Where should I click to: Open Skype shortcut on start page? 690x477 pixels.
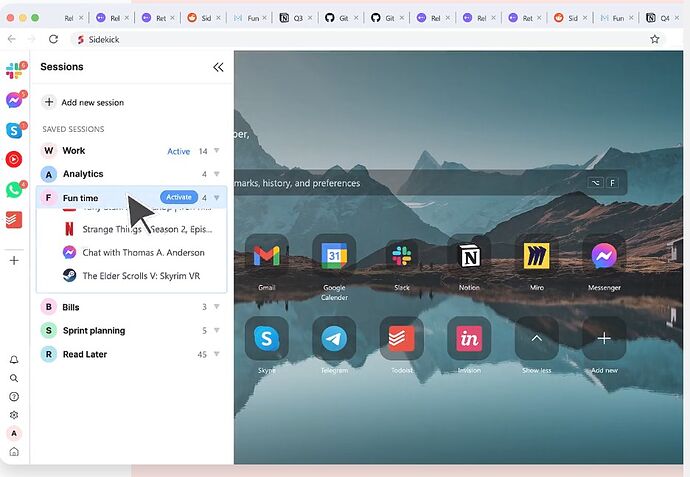[x=267, y=338]
